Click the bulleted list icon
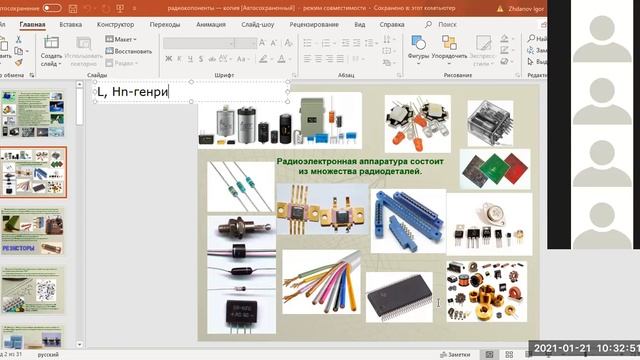Screen dimensions: 640x360 308,43
